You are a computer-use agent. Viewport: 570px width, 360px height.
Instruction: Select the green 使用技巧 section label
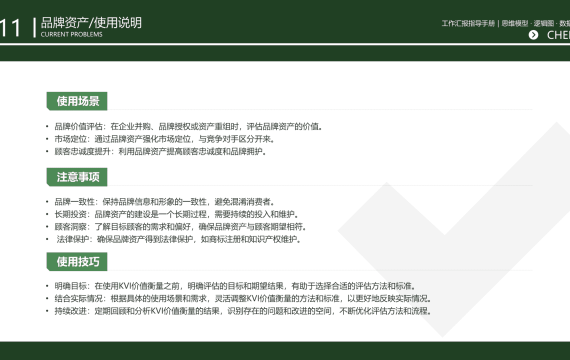(x=77, y=261)
